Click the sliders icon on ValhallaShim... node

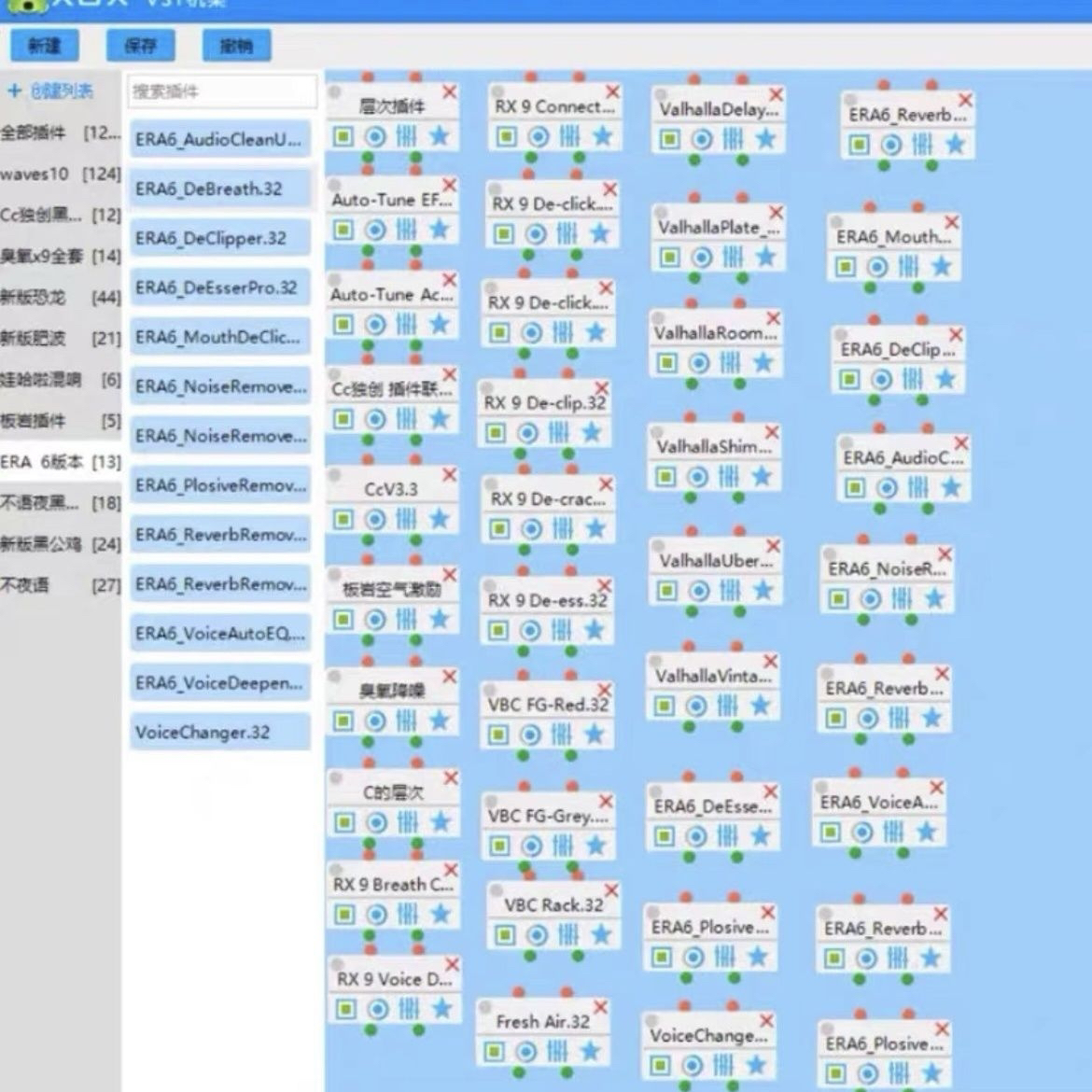[x=728, y=476]
